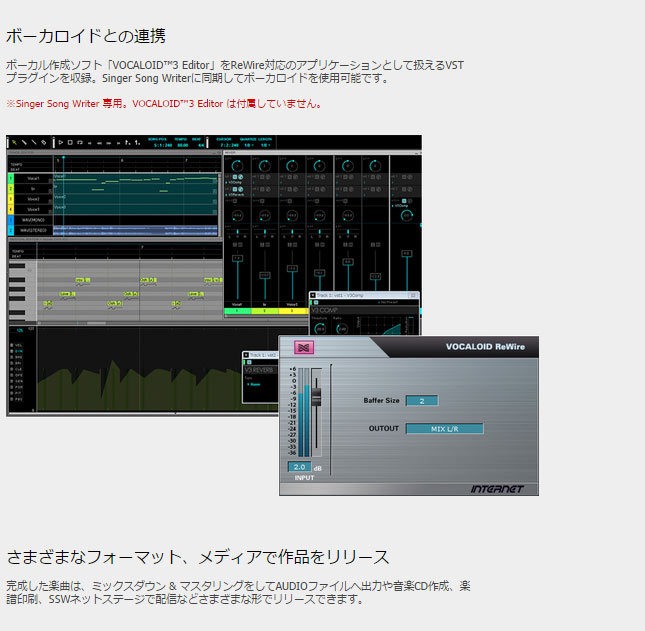Click the Vocal1 channel pan slider
The image size is (645, 631).
[237, 232]
